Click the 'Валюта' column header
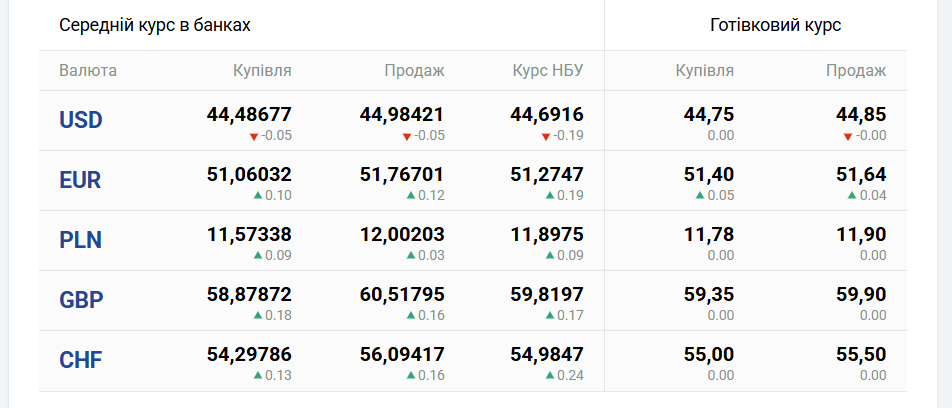 coord(88,71)
